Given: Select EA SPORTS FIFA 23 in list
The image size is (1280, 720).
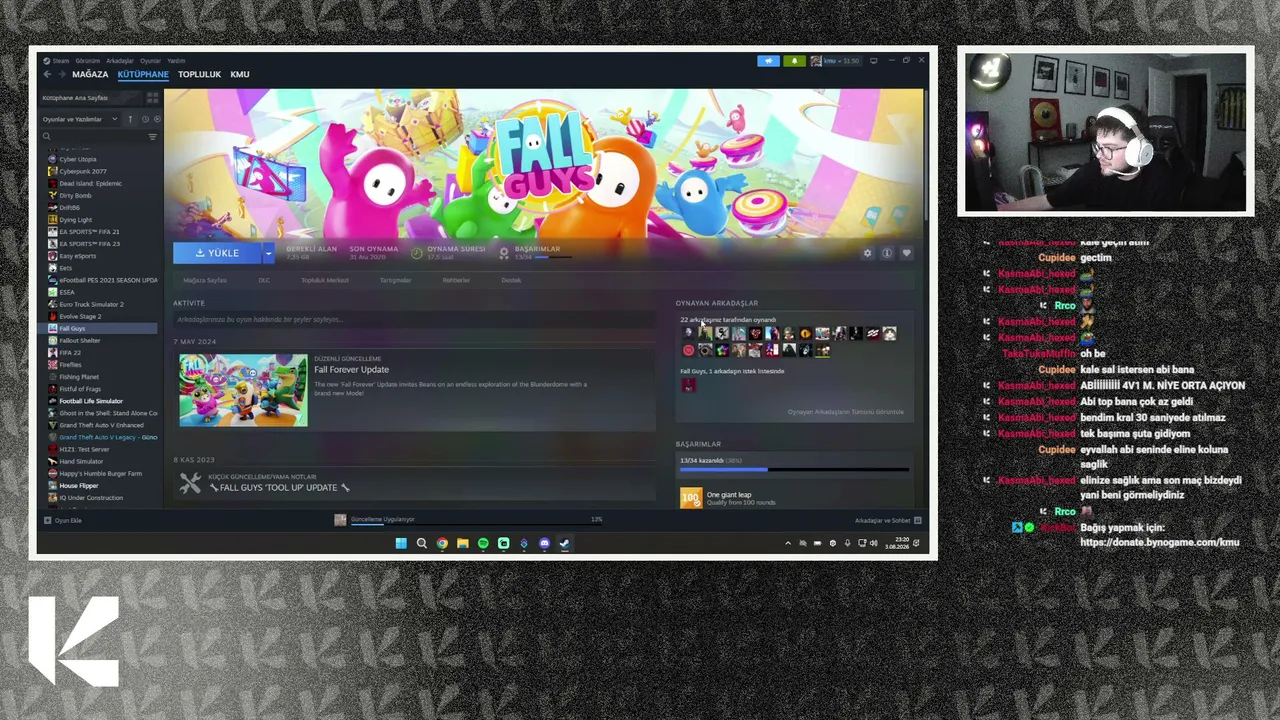Looking at the screenshot, I should (x=89, y=243).
